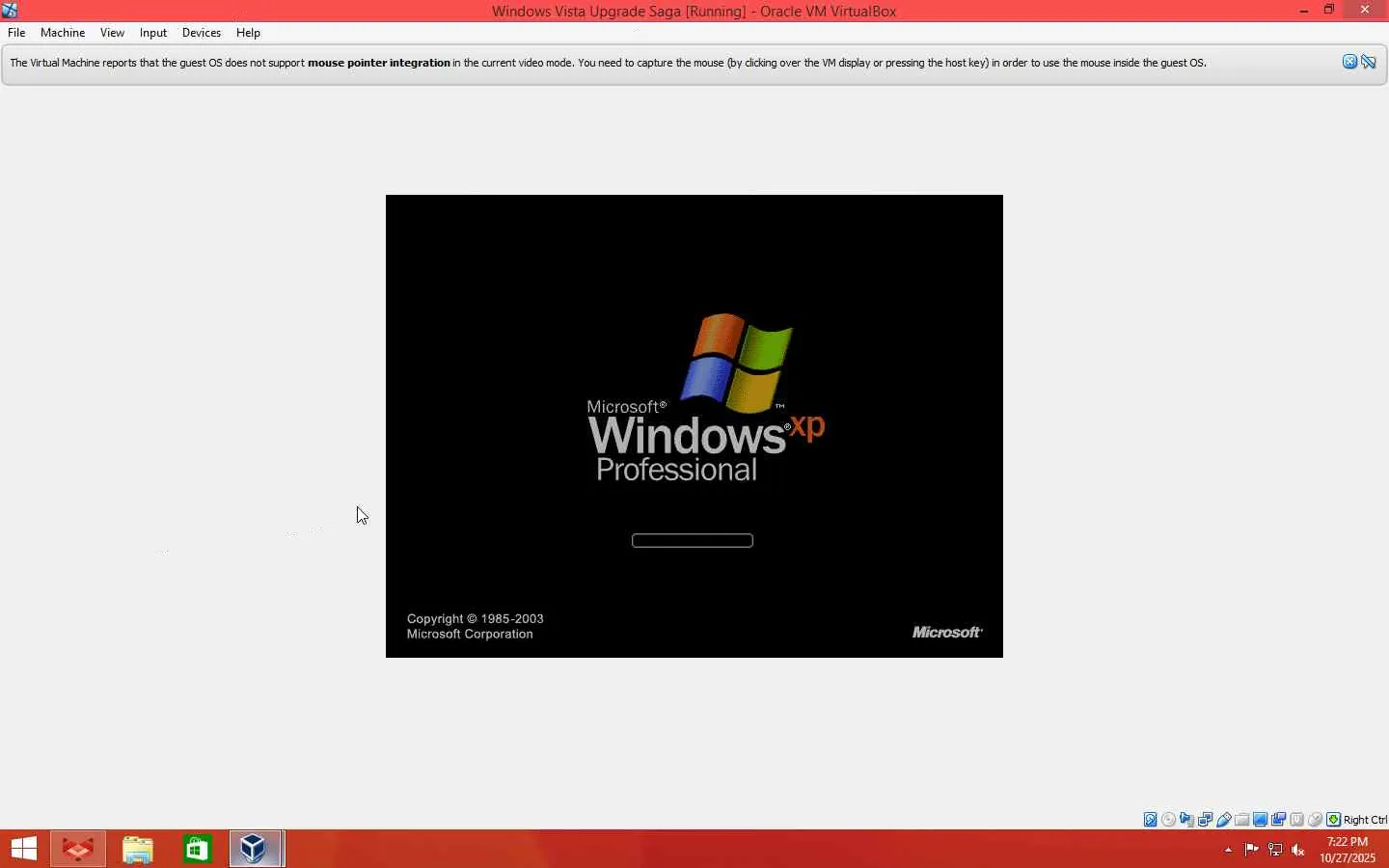1389x868 pixels.
Task: Click the shared folders indicator
Action: tap(1242, 820)
